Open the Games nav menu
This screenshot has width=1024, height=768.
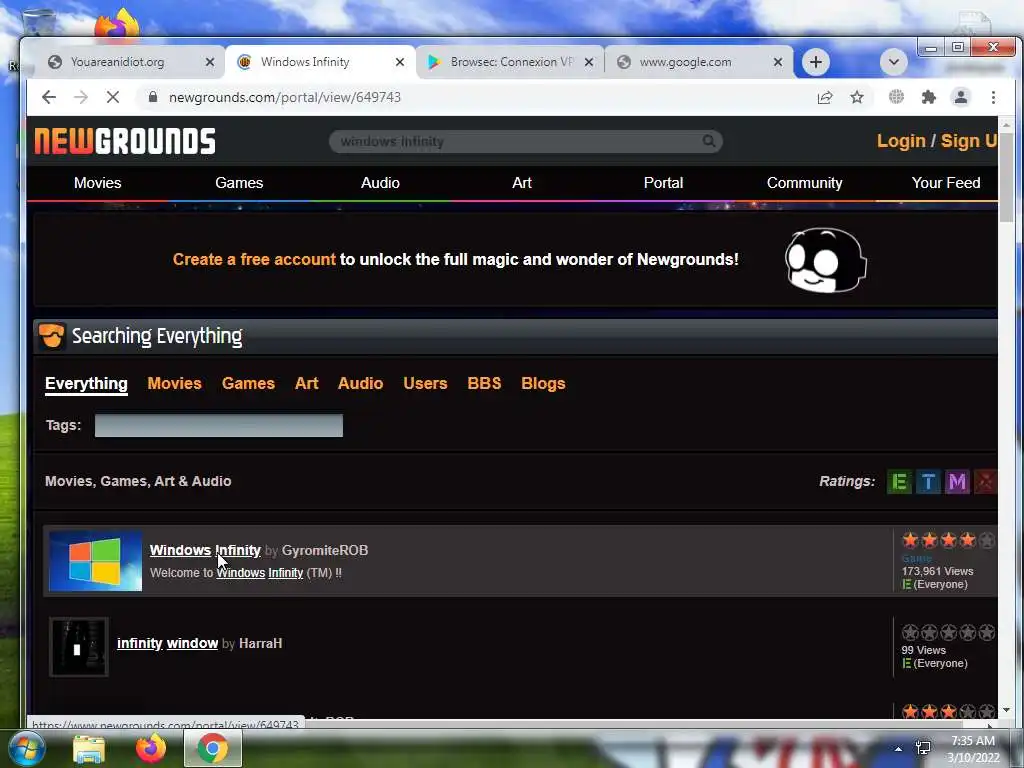pyautogui.click(x=239, y=183)
